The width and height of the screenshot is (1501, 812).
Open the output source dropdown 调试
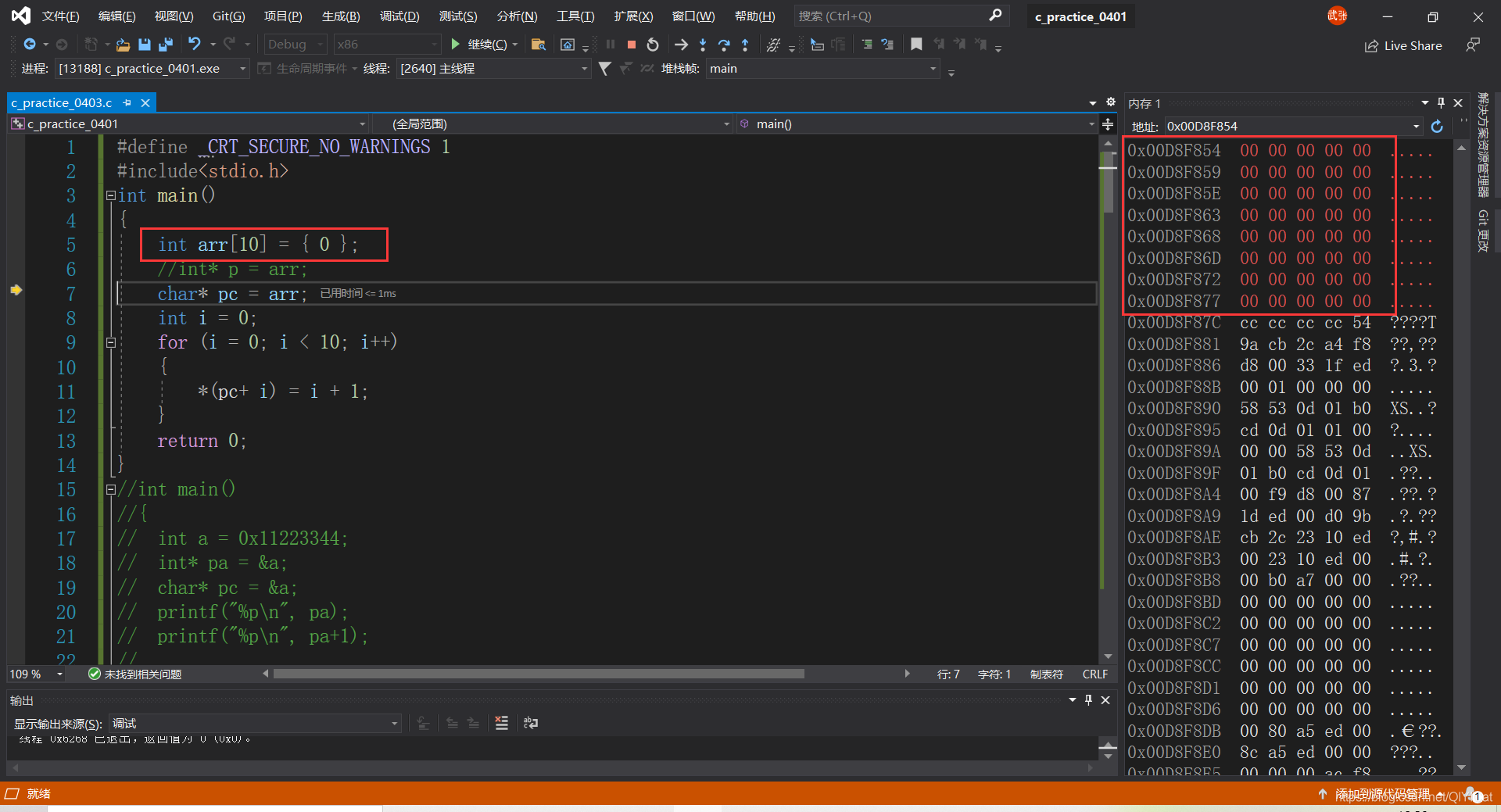click(254, 724)
